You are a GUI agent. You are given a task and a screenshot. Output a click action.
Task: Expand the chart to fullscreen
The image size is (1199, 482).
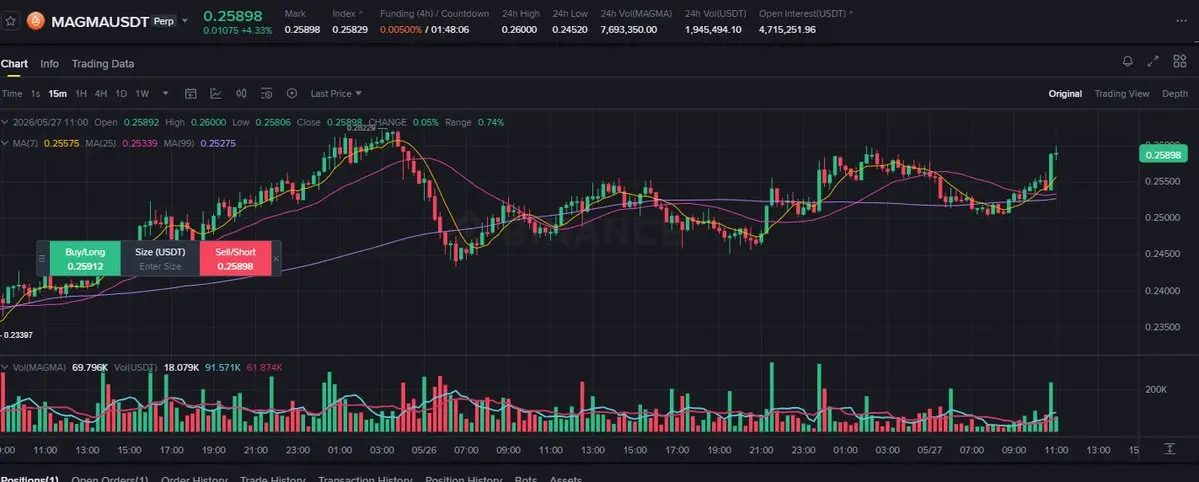coord(1153,61)
